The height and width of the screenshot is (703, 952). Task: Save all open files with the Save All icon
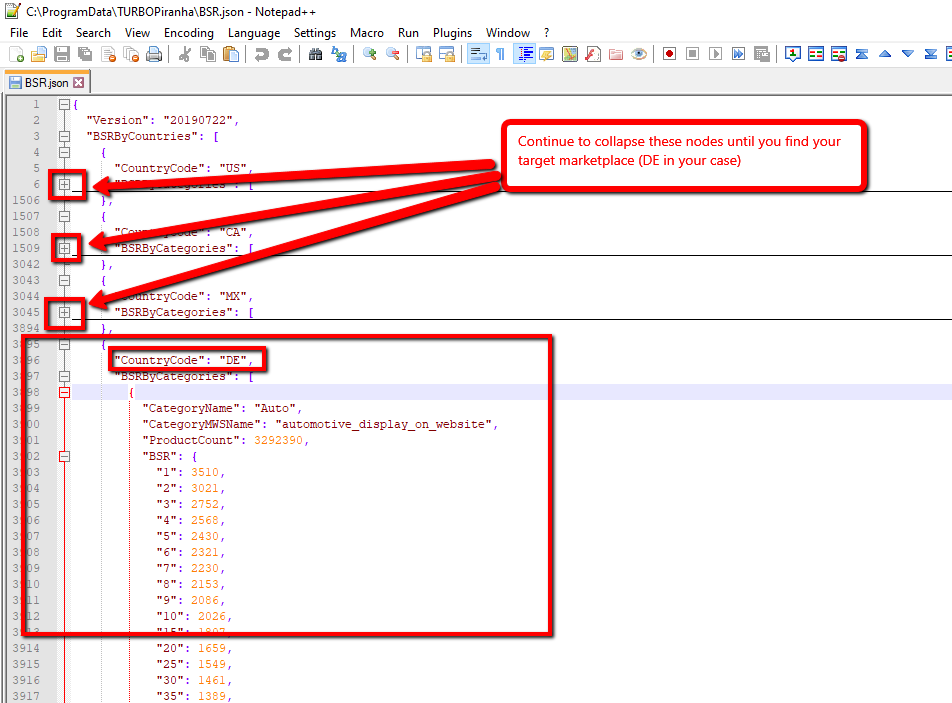tap(85, 54)
